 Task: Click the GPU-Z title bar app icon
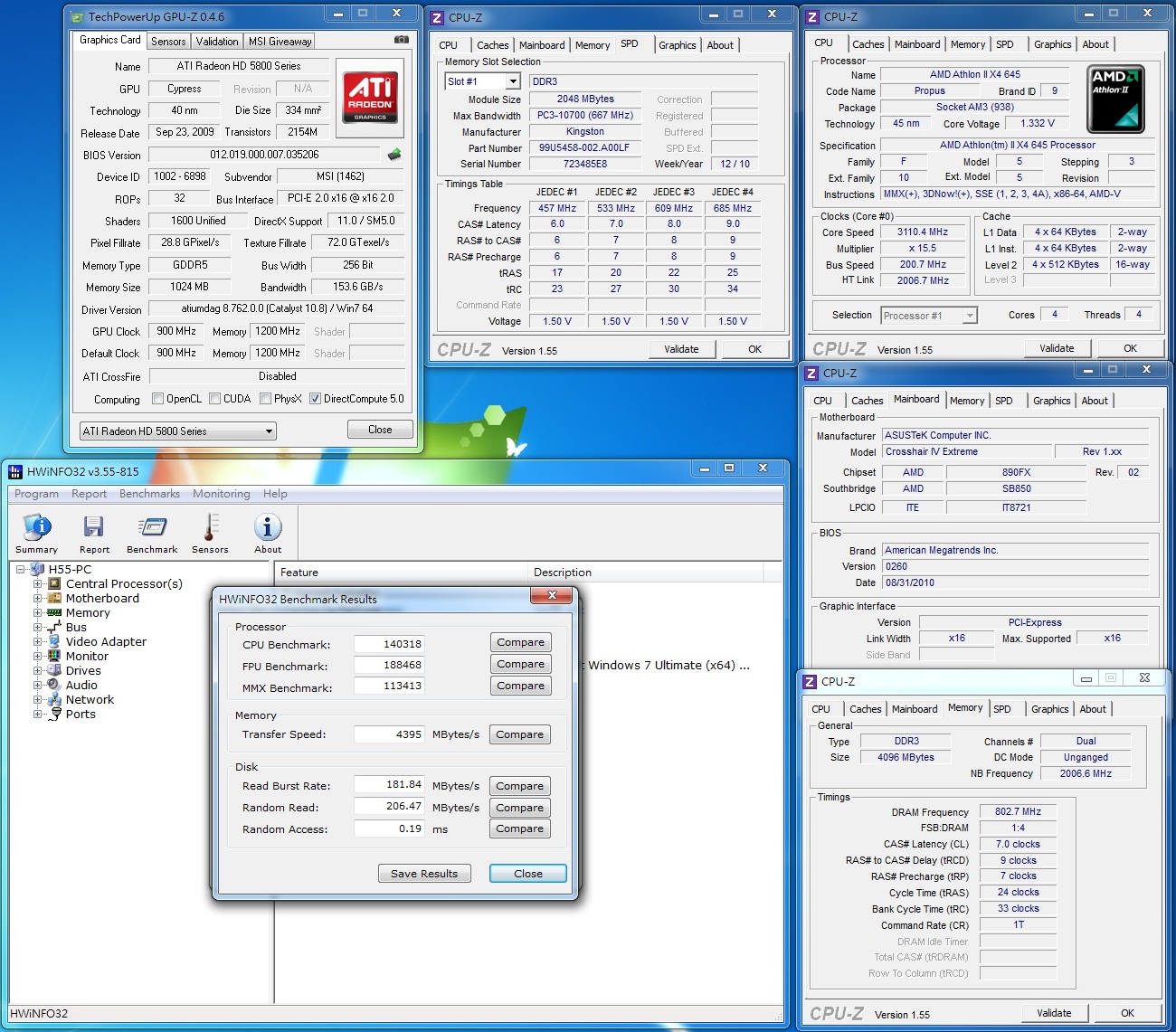click(78, 16)
